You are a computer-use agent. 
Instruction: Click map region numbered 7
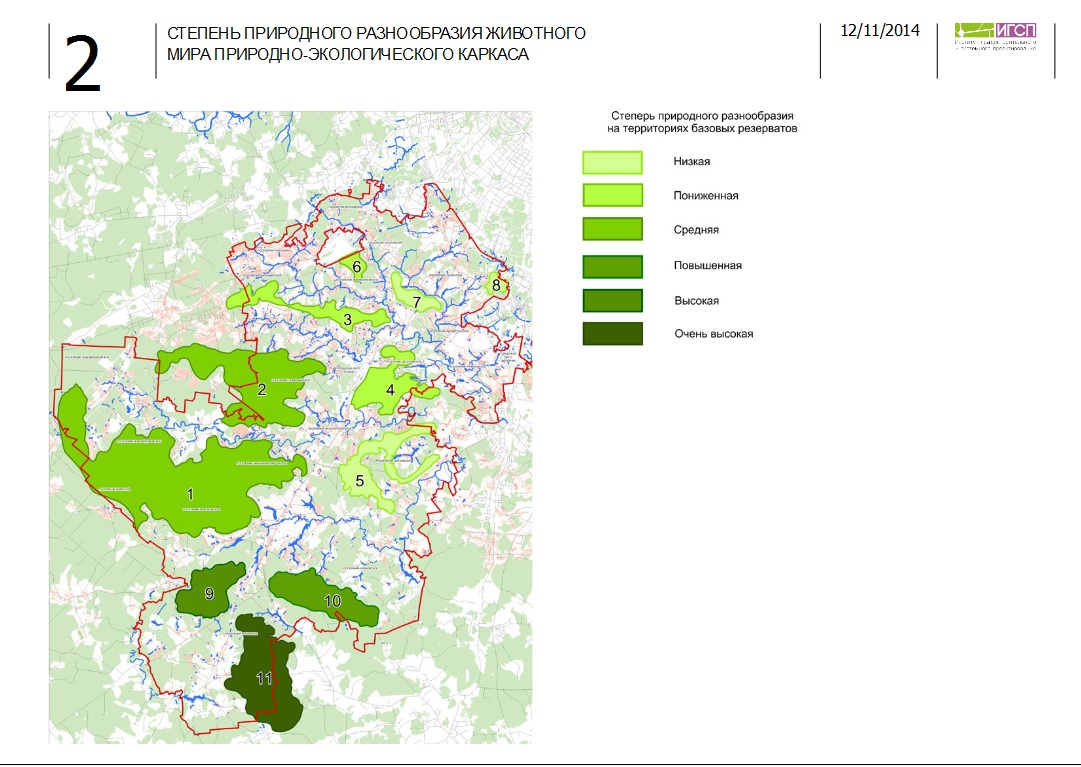tap(416, 301)
